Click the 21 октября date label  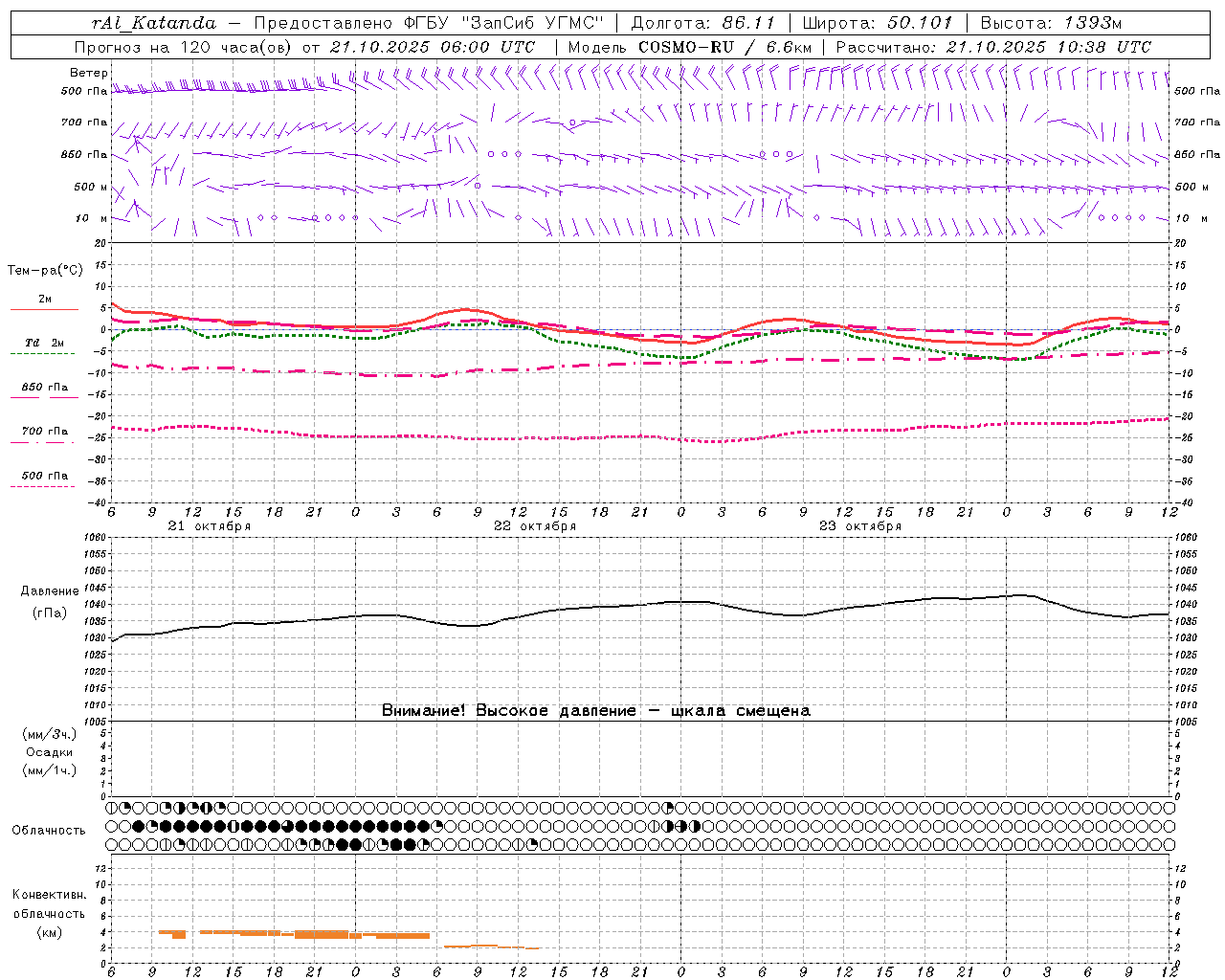[x=210, y=526]
